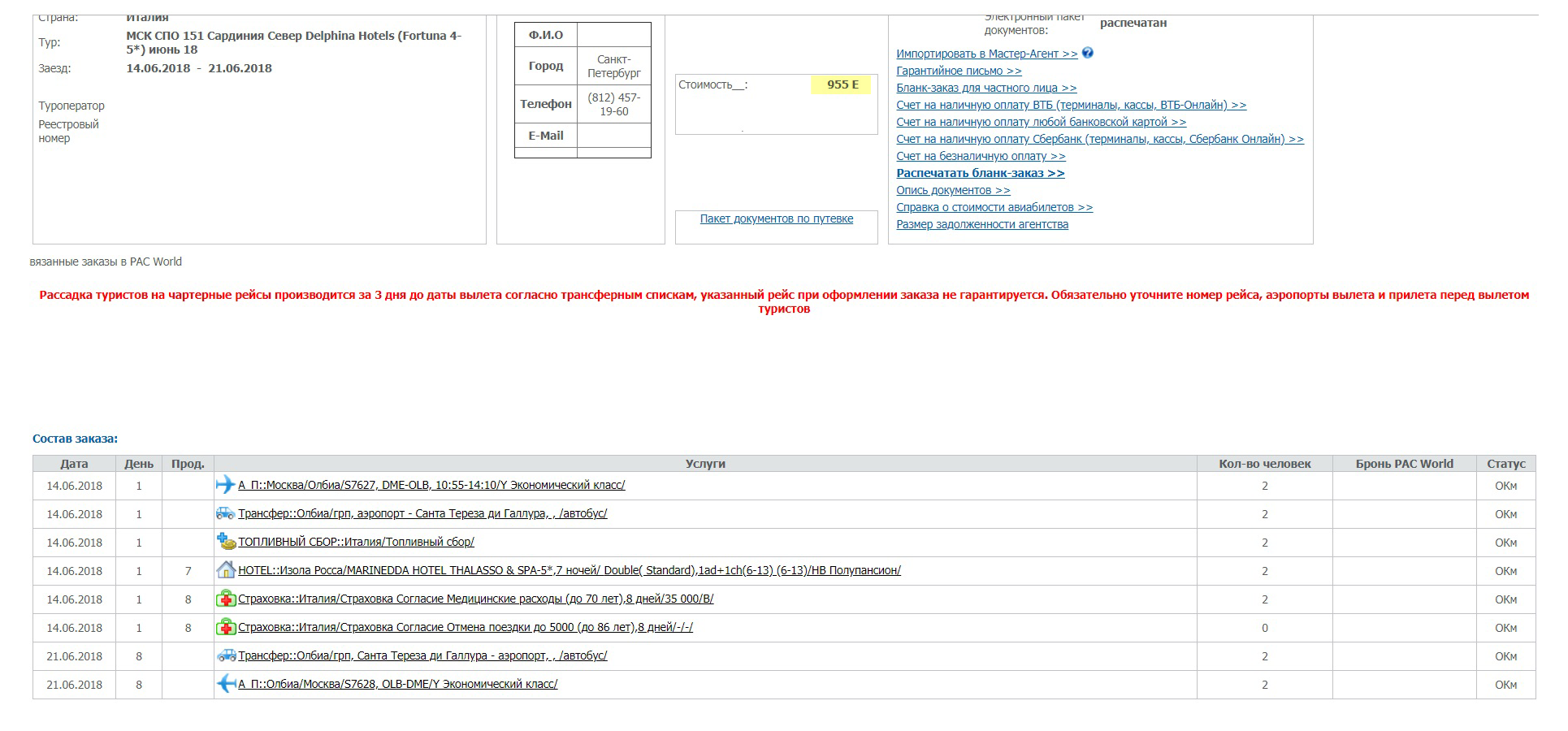Click the Кол-во человек column header
The height and width of the screenshot is (731, 1568).
click(1264, 464)
